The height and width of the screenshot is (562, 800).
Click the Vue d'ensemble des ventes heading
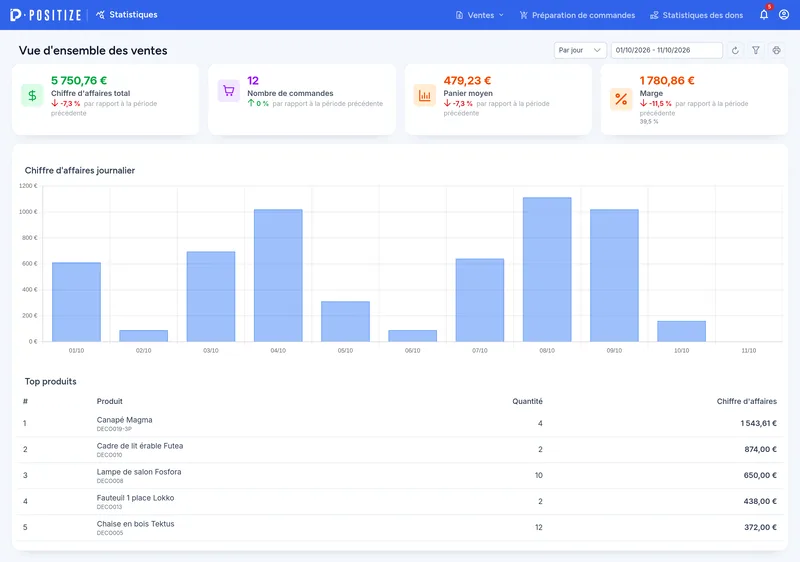tap(93, 50)
